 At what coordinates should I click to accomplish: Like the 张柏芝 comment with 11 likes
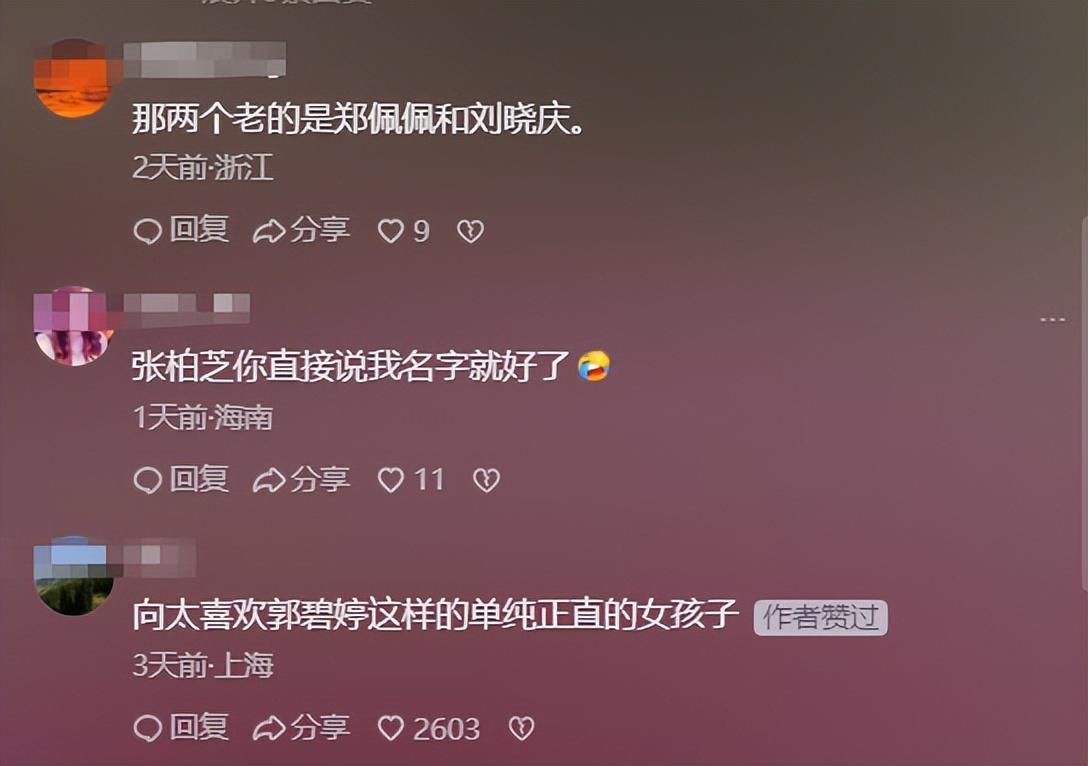click(x=411, y=479)
